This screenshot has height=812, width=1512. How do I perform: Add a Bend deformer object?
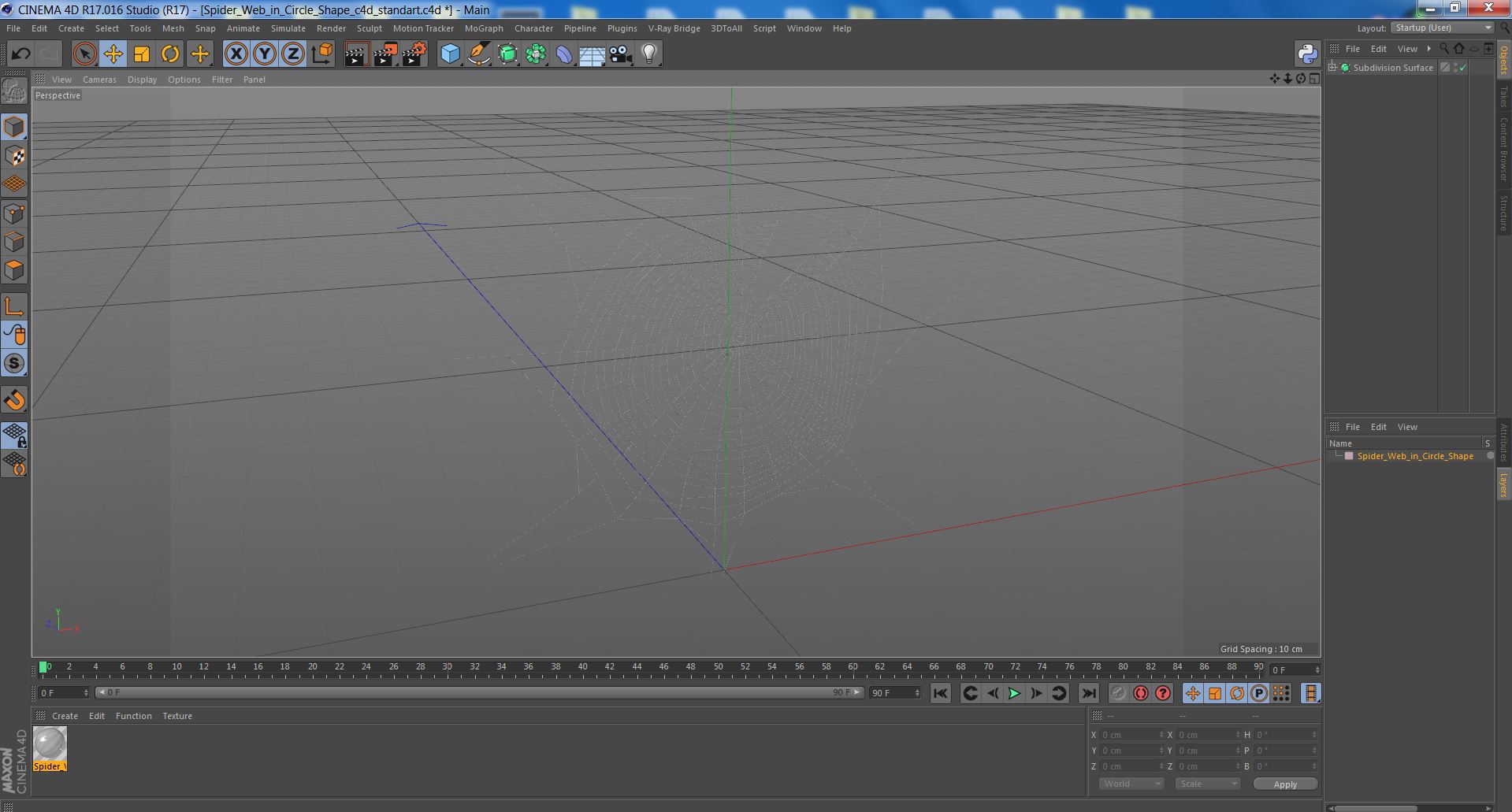coord(564,54)
